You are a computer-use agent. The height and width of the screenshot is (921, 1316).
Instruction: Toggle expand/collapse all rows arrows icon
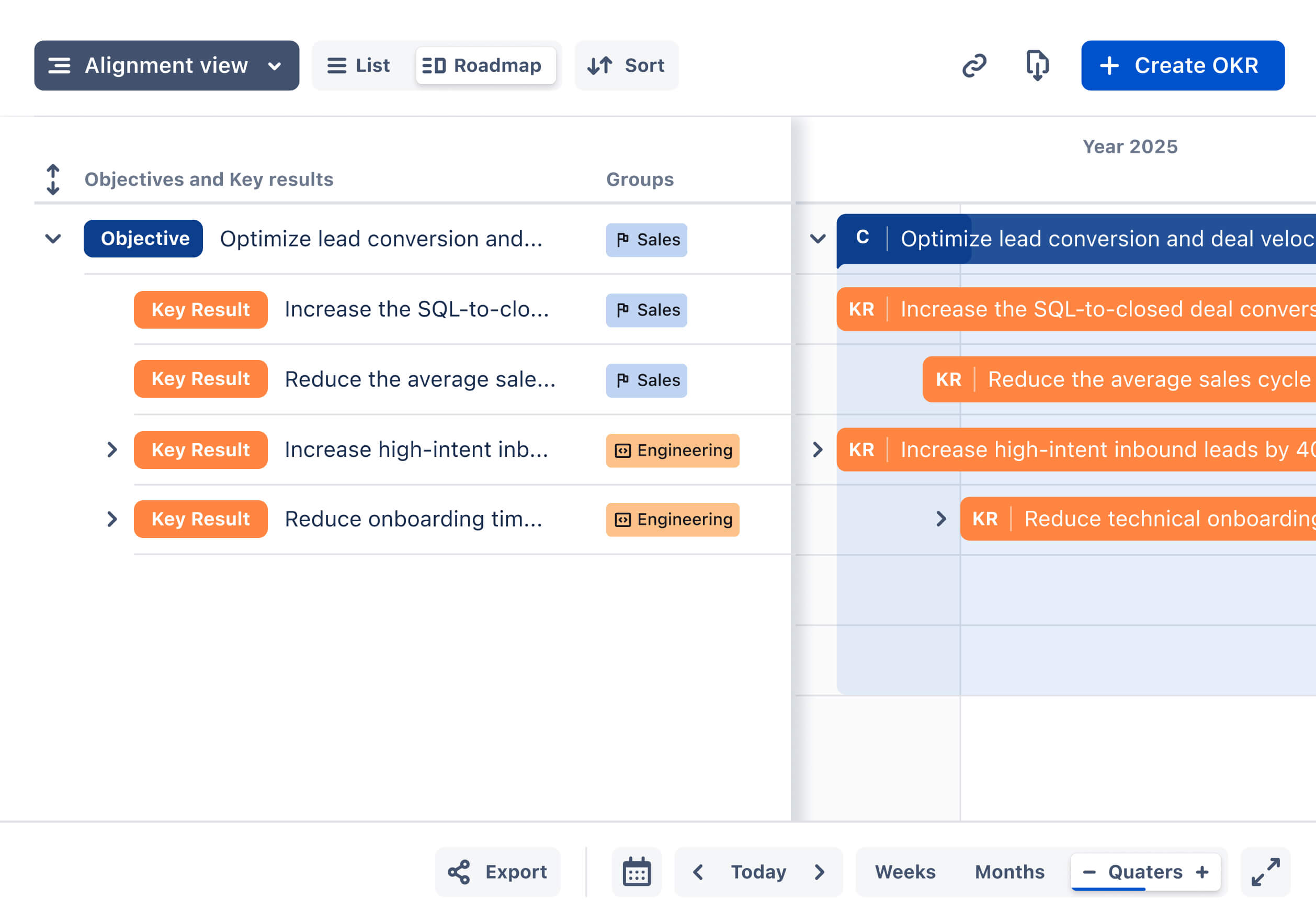tap(53, 179)
